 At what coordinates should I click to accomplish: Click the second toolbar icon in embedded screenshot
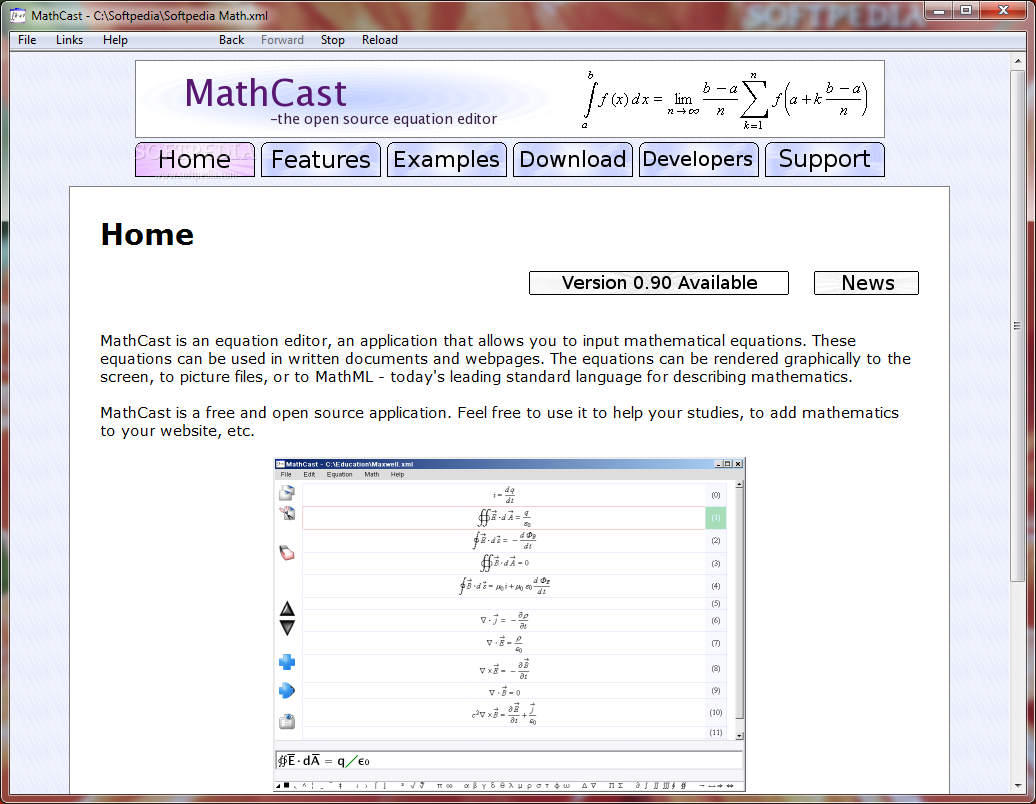click(x=287, y=513)
